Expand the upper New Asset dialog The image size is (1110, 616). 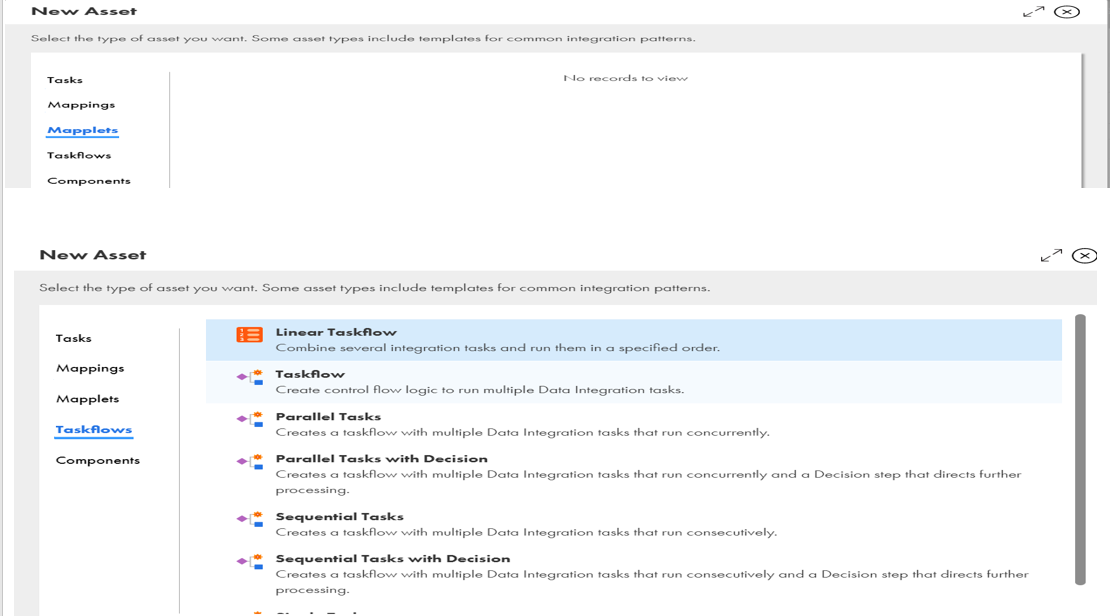pos(1034,11)
